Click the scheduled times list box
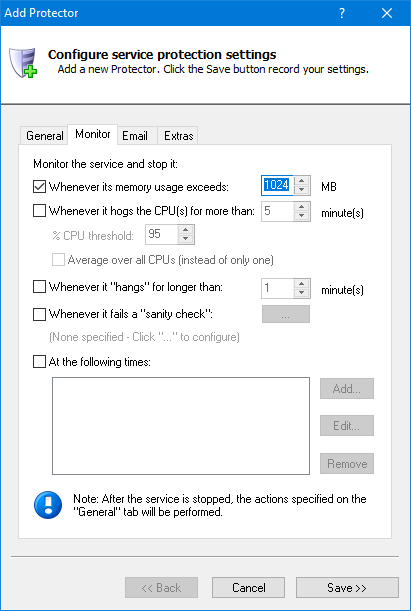Image resolution: width=411 pixels, height=611 pixels. pyautogui.click(x=181, y=426)
